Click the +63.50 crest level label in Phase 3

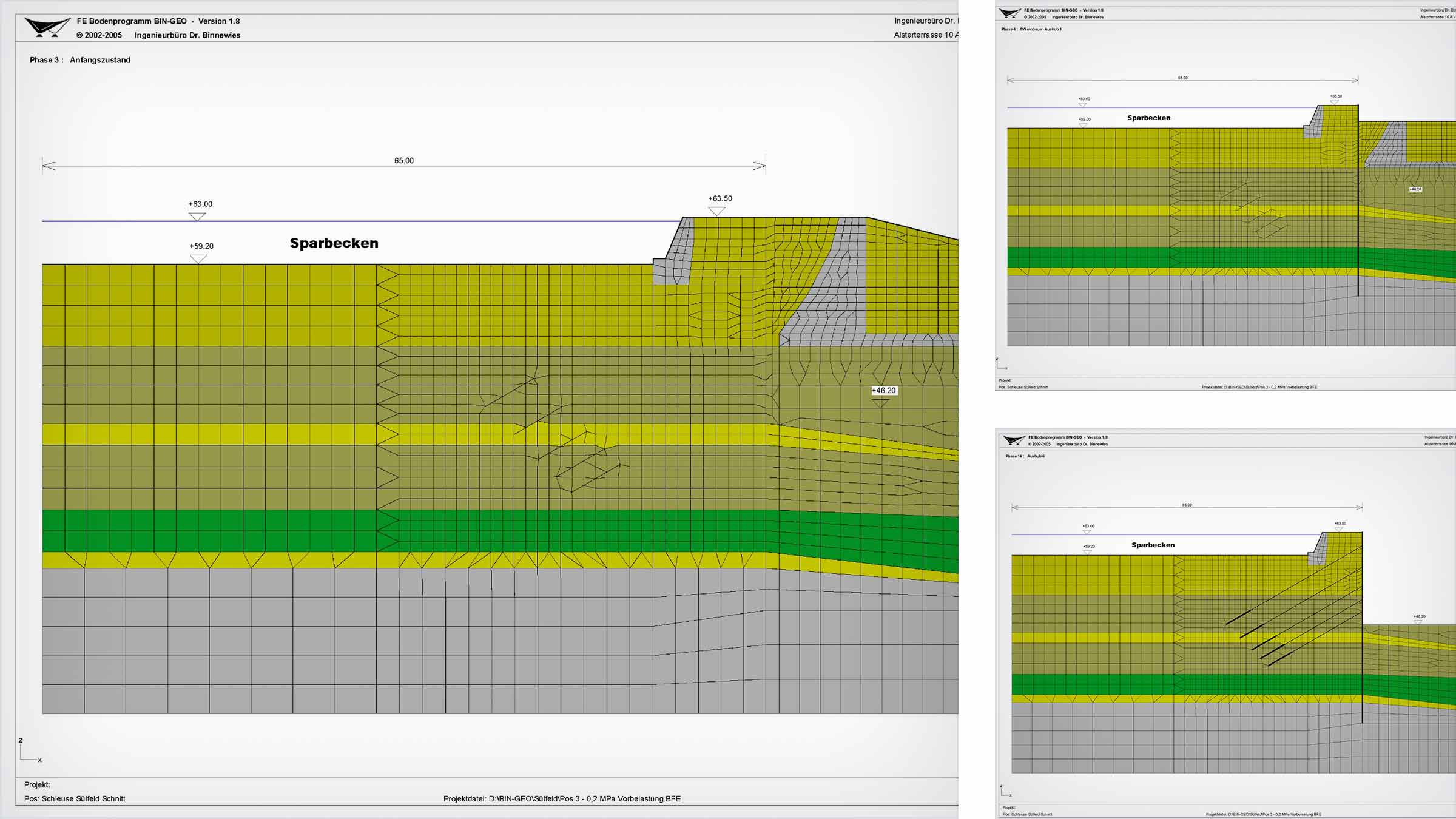tap(720, 198)
